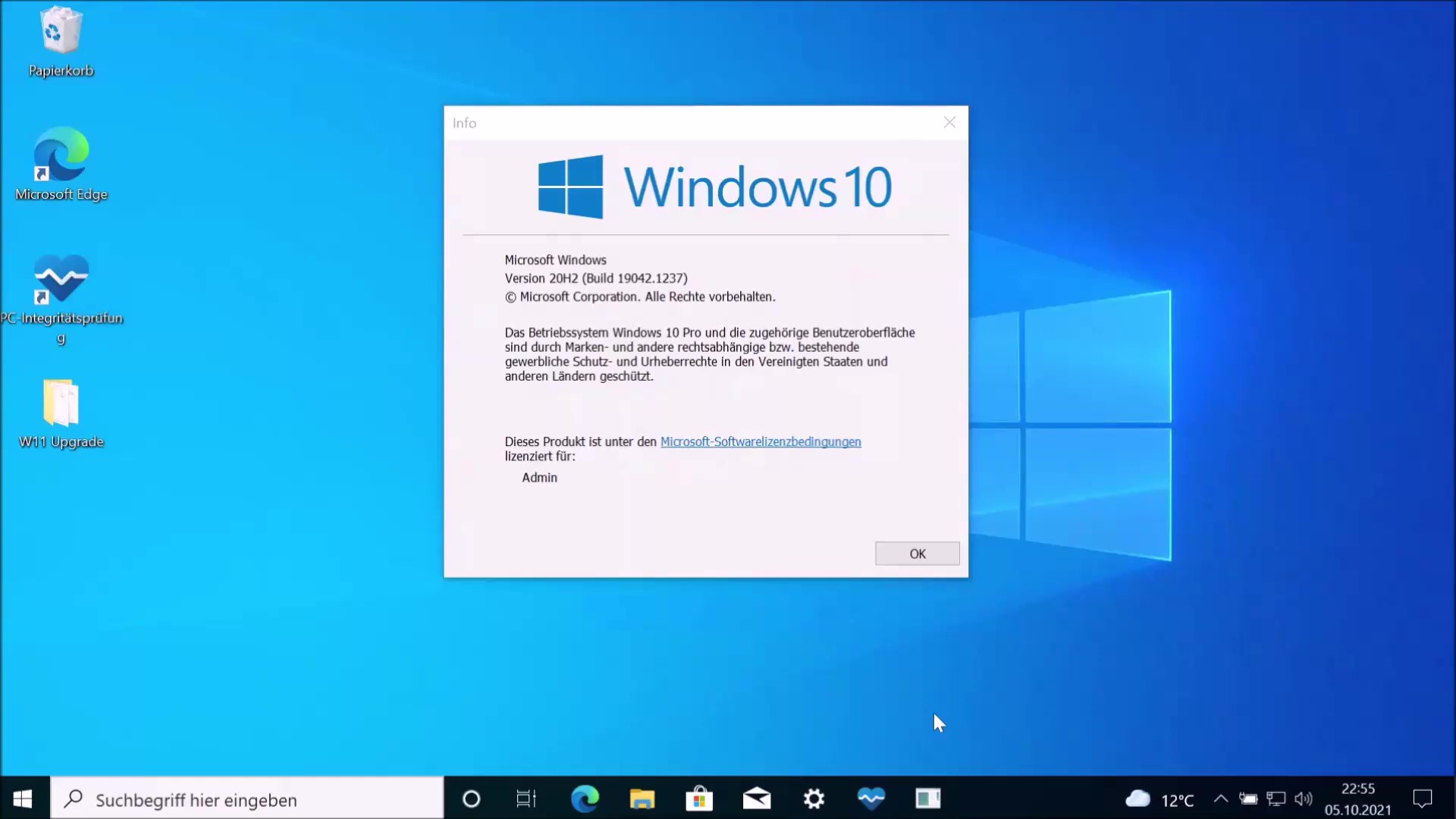Close the Info dialog window
Viewport: 1456px width, 819px height.
(949, 122)
